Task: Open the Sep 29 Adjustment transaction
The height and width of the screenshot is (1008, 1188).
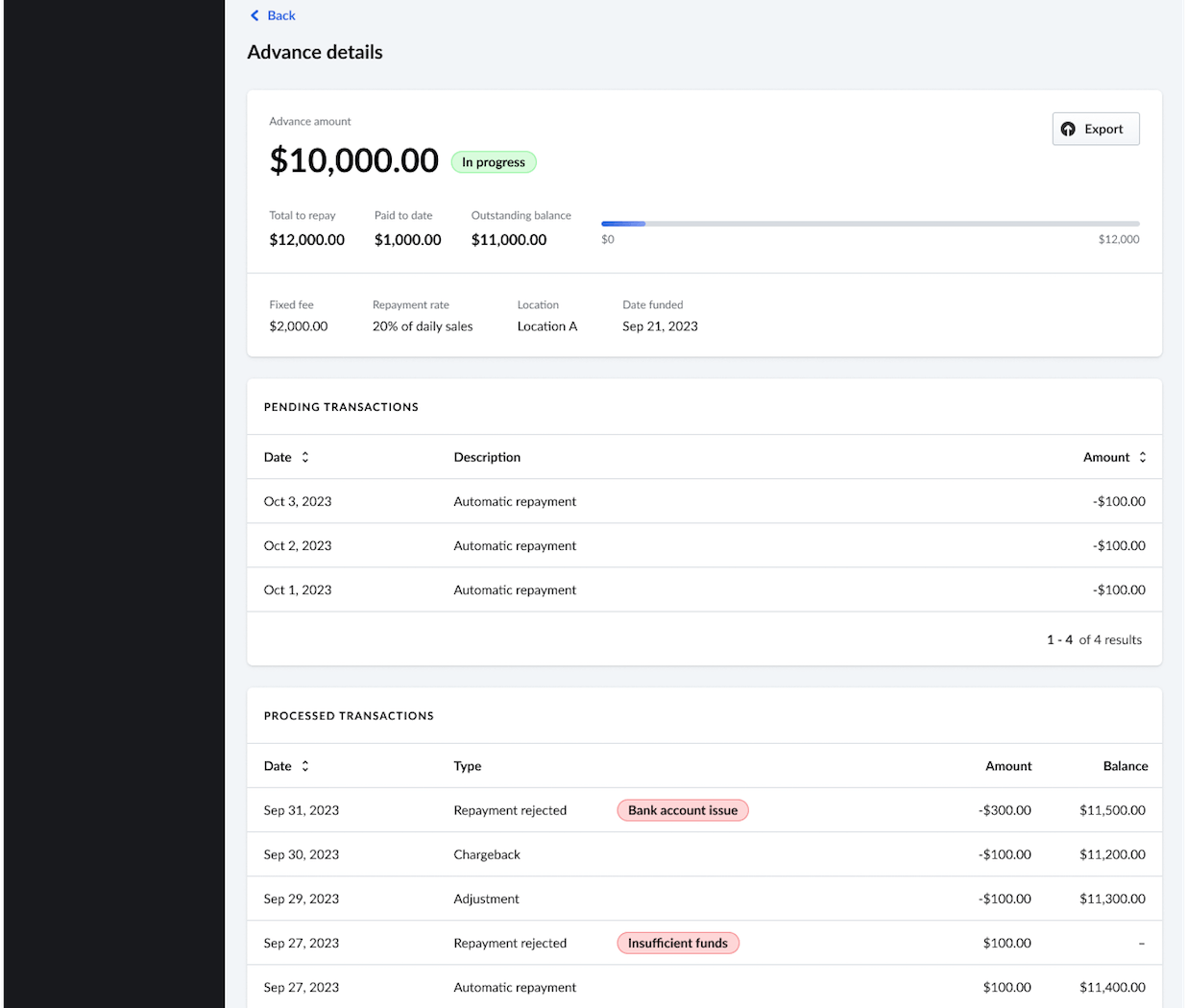Action: 704,899
